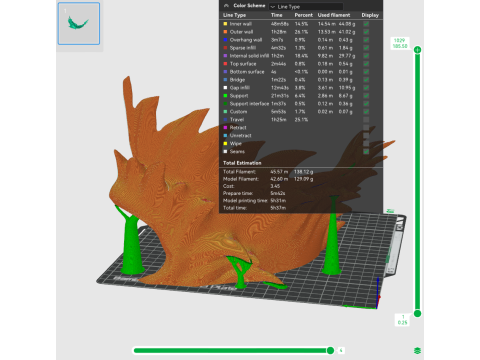Click the yellow Inner wall color swatch
The width and height of the screenshot is (480, 360).
coord(225,24)
